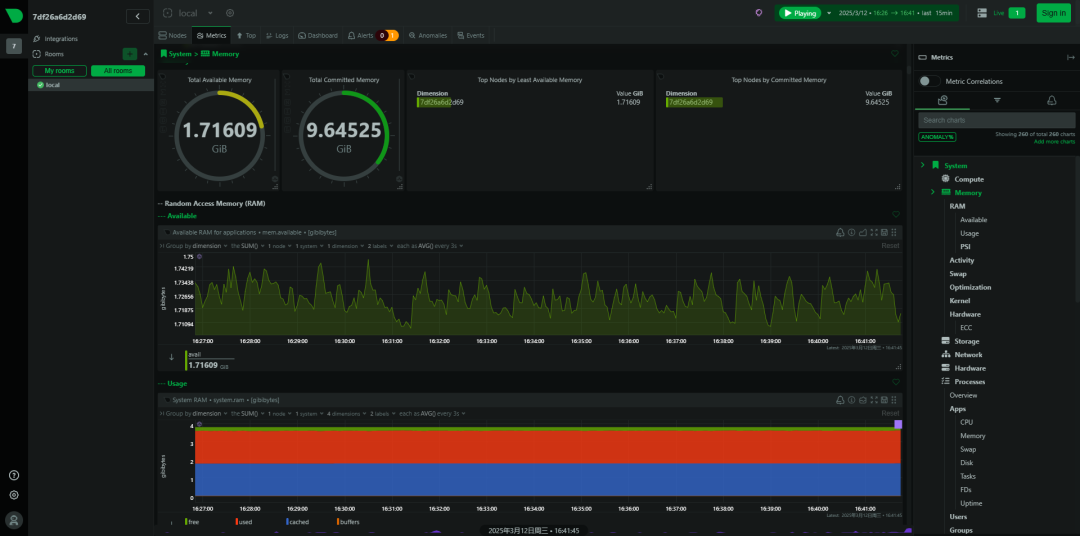The width and height of the screenshot is (1080, 536).
Task: Switch to the Dashboard tab
Action: [x=318, y=35]
